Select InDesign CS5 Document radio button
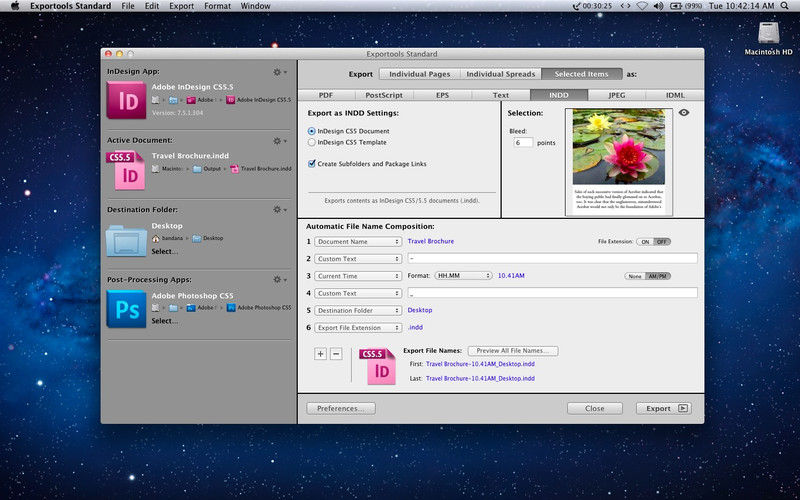The image size is (800, 500). 312,131
